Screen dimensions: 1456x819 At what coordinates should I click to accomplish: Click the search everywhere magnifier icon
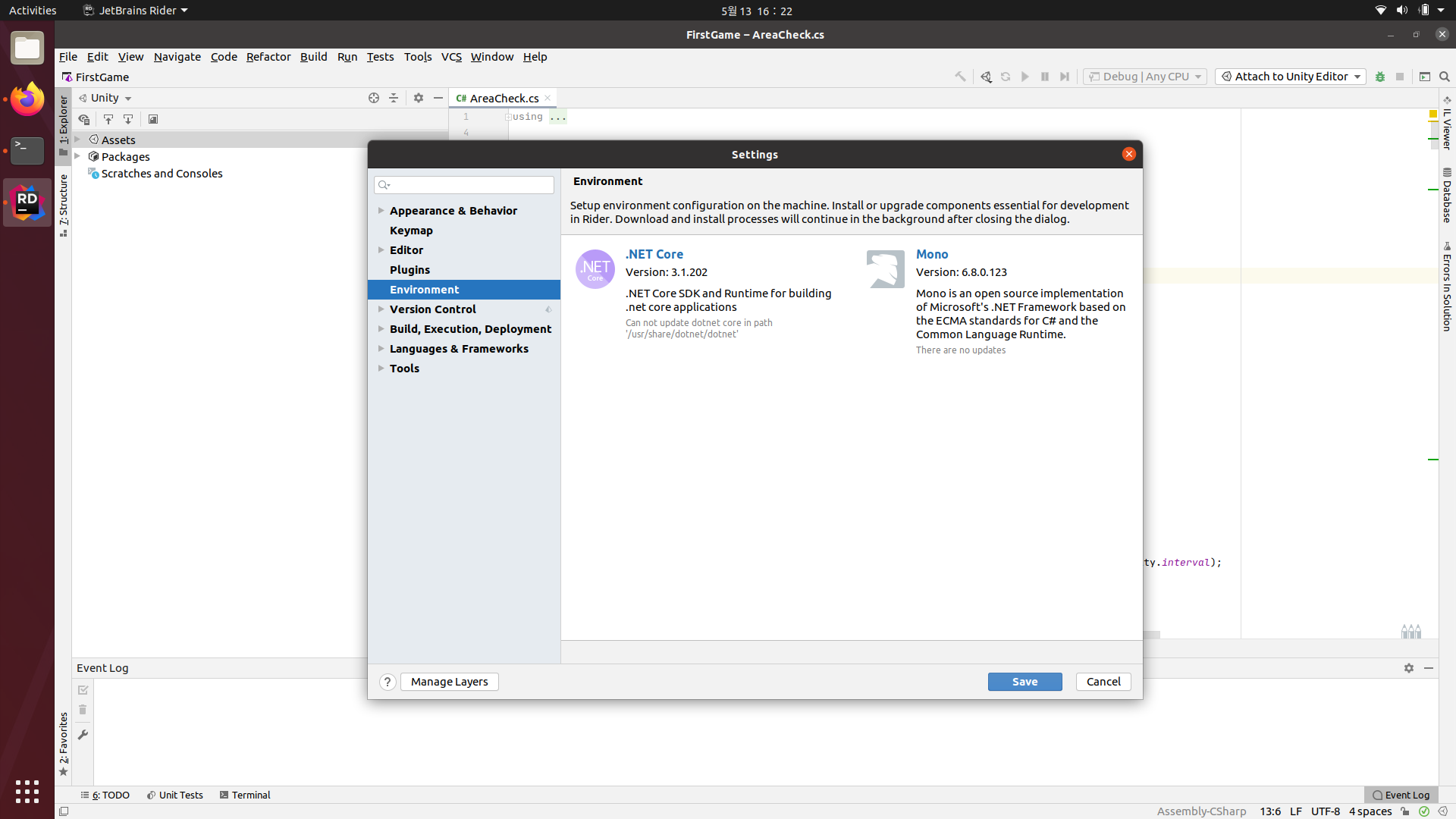pos(1445,77)
